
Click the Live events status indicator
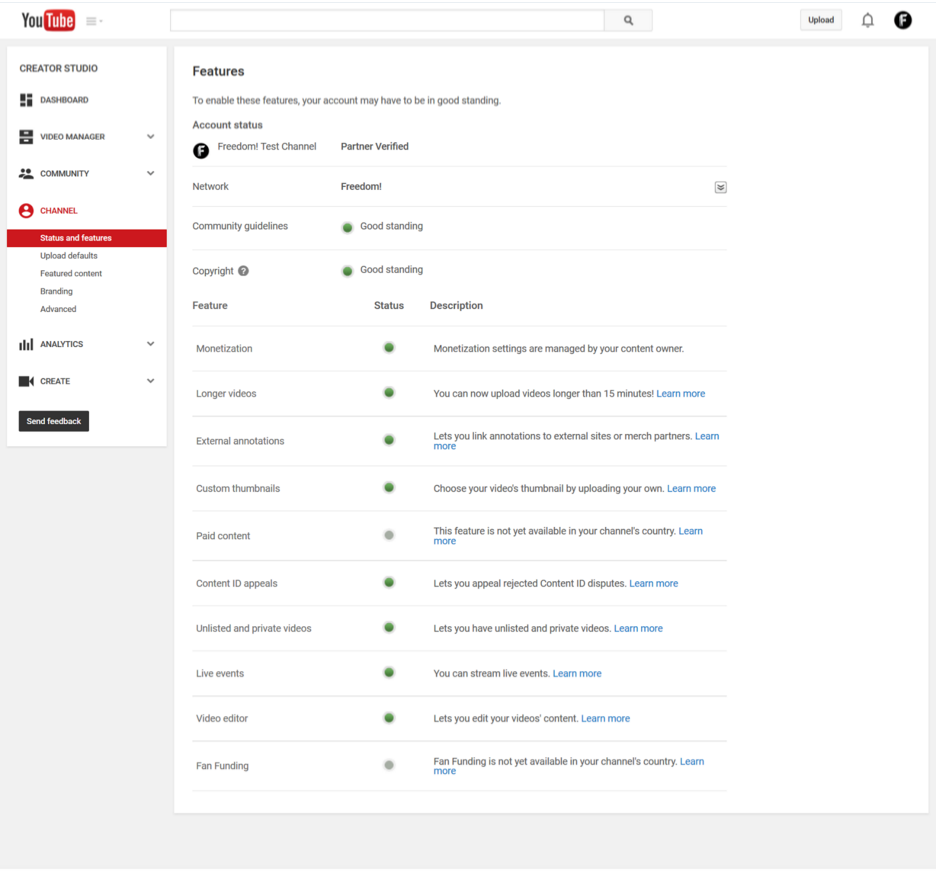click(x=389, y=672)
